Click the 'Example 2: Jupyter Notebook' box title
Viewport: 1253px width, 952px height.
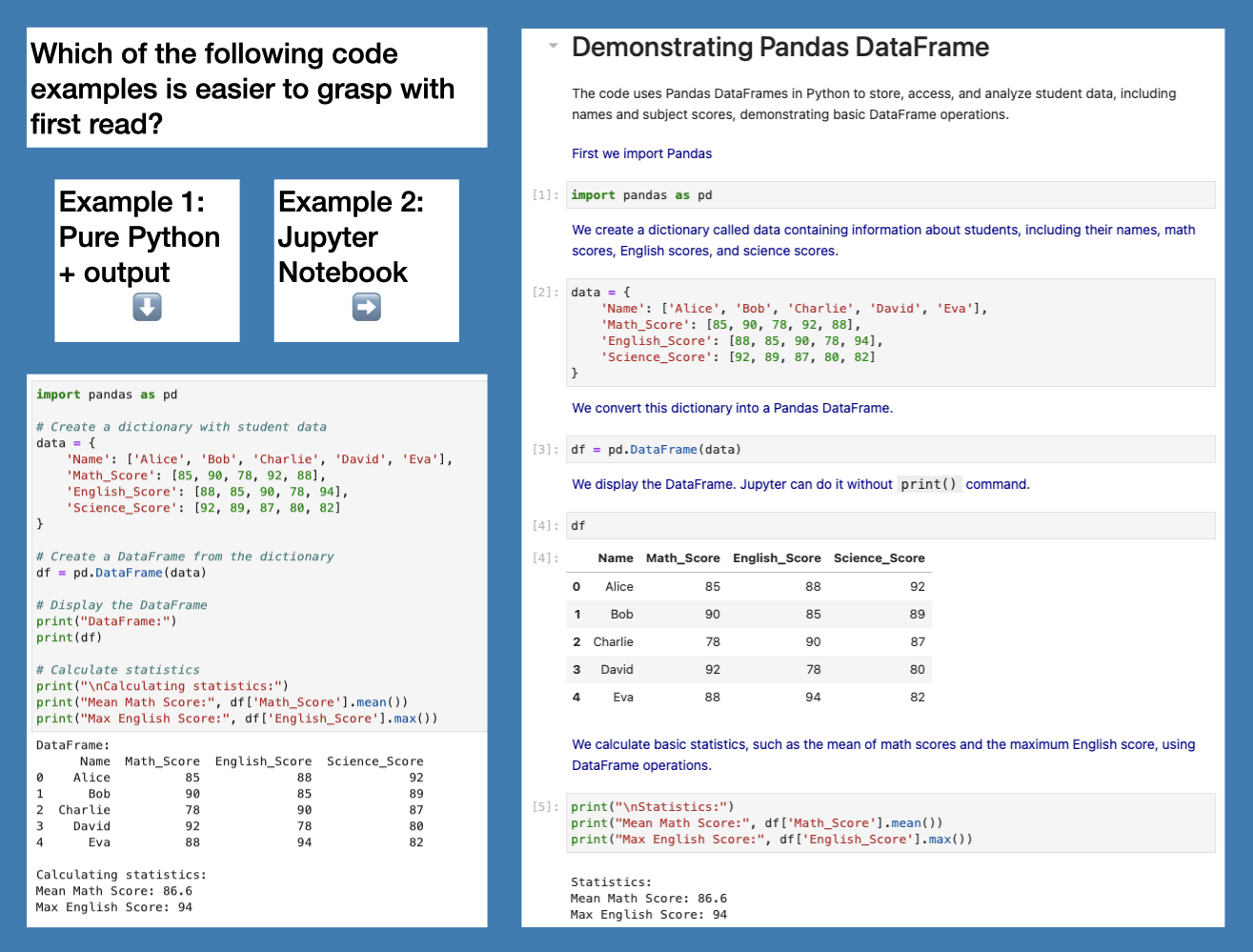pos(351,236)
